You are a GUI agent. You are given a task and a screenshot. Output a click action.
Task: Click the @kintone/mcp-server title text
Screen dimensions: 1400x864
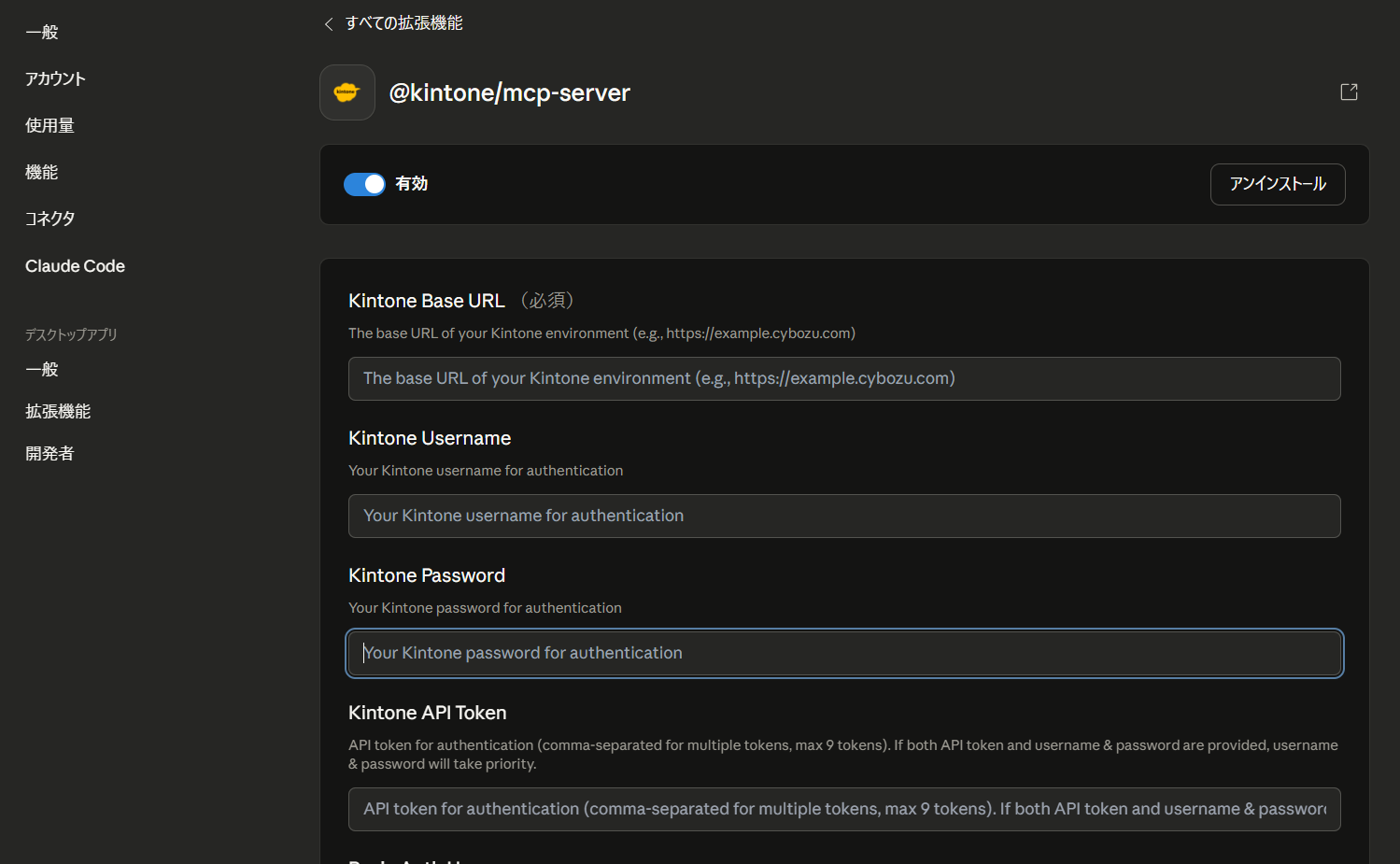coord(509,92)
